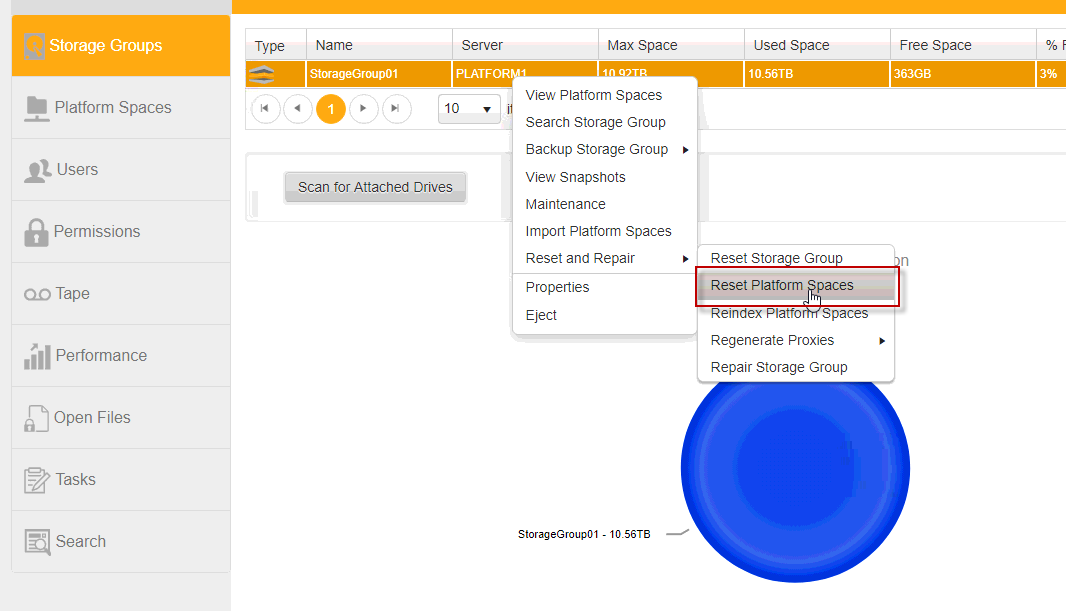Click the 10.56TB used space cell
This screenshot has height=611, width=1066.
816,74
